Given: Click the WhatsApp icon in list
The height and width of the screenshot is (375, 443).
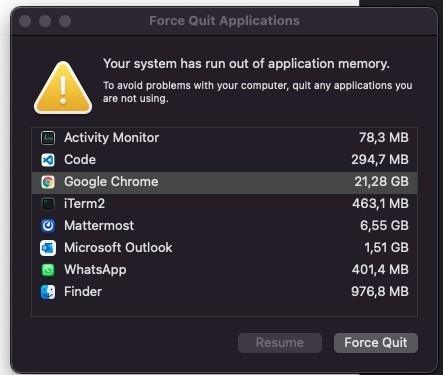Looking at the screenshot, I should (48, 270).
